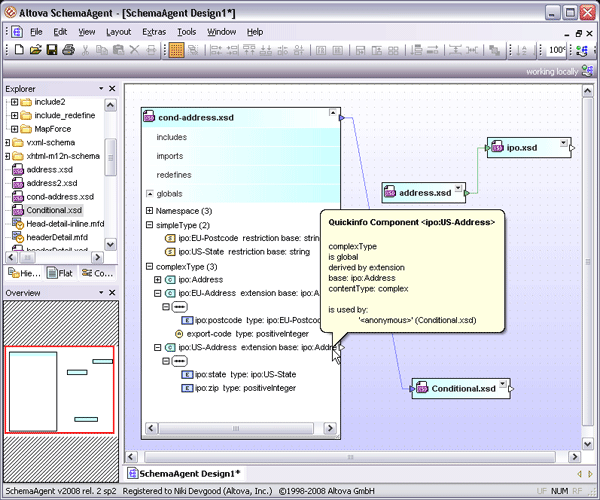Click the Connect to server toolbar icon

tap(582, 51)
